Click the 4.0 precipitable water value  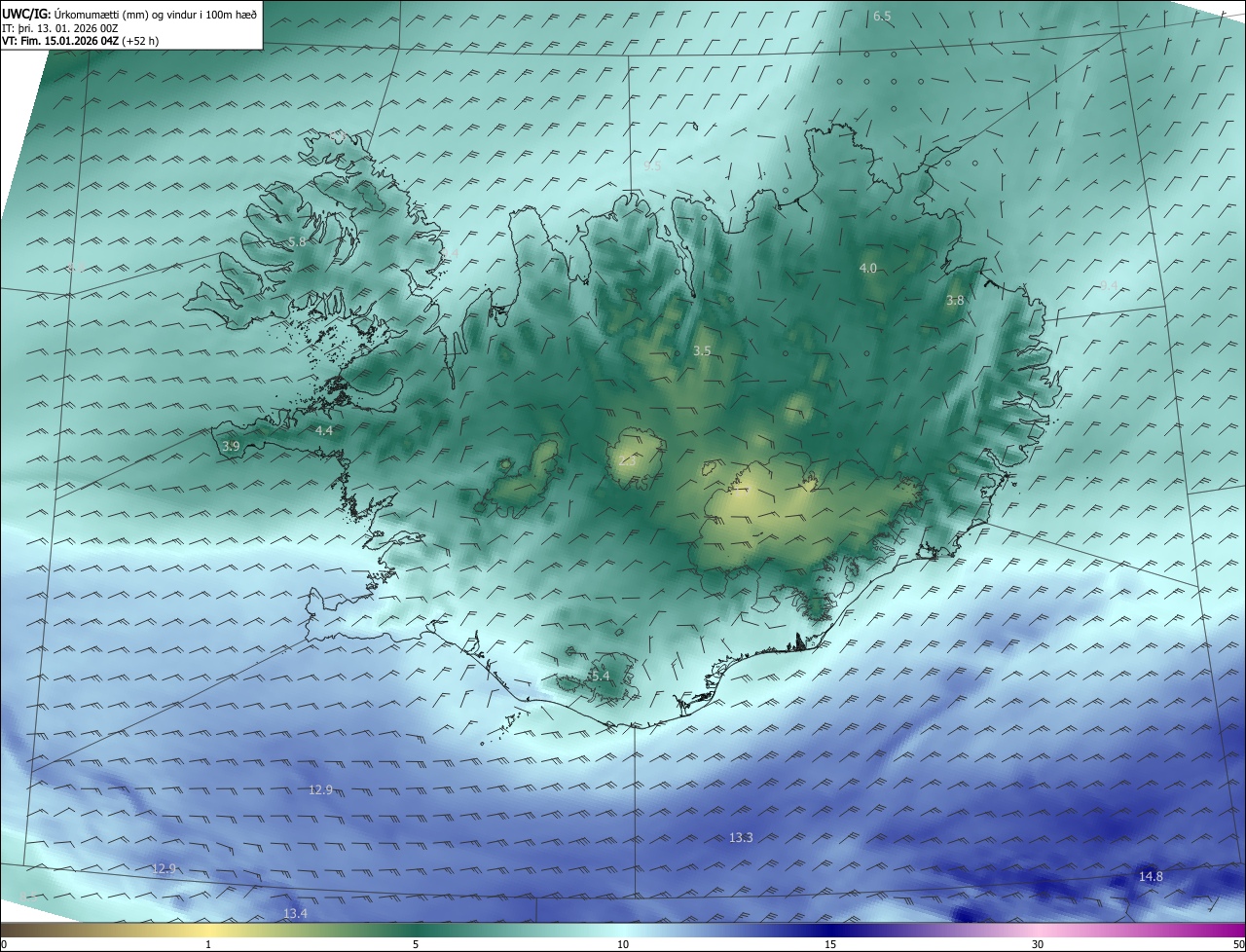point(868,268)
